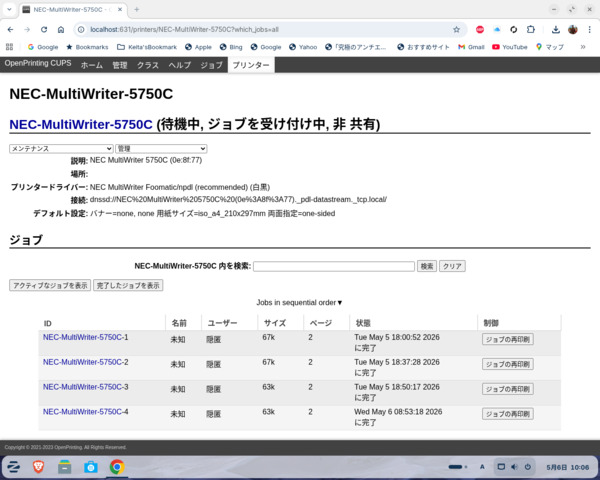Open the browser downloads icon

tap(556, 29)
